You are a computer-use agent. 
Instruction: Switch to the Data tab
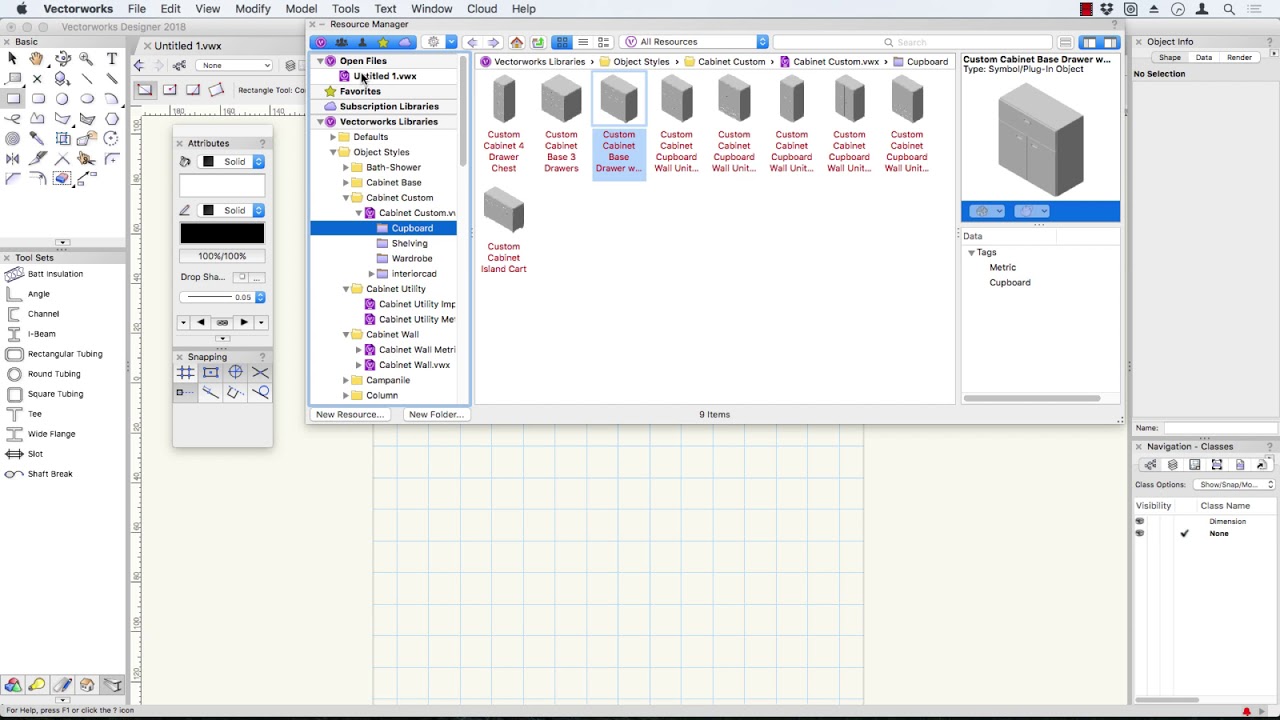point(1204,58)
